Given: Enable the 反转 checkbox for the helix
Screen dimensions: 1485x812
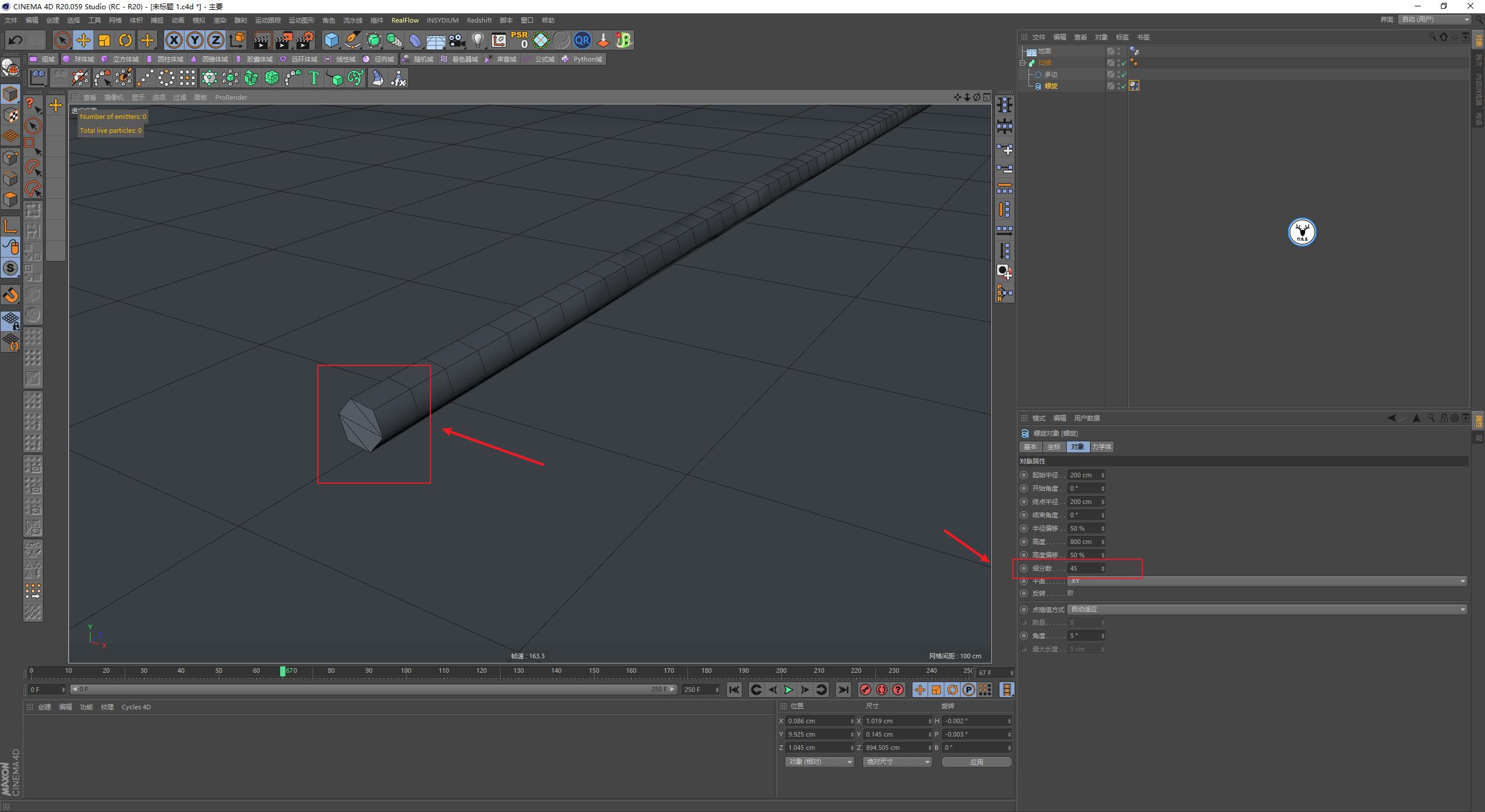Looking at the screenshot, I should click(1070, 593).
